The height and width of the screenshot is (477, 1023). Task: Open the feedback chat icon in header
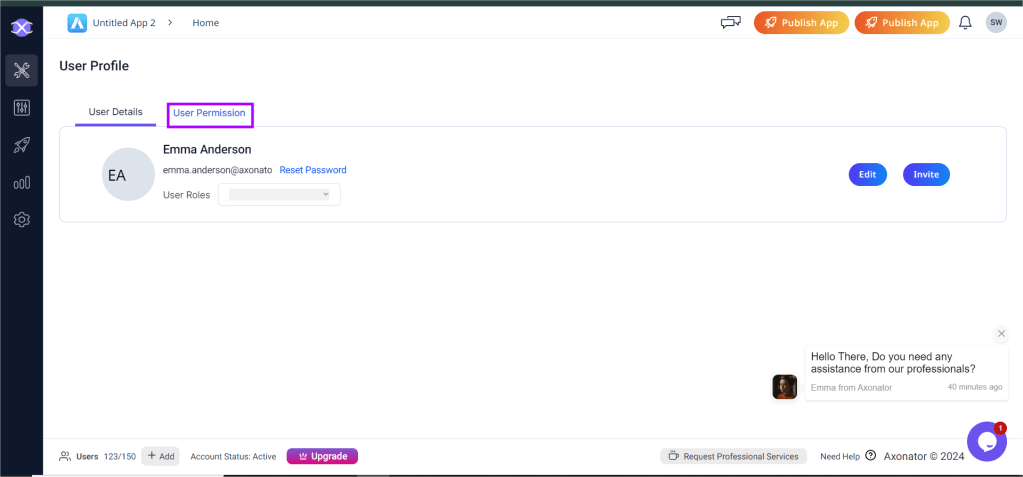[730, 22]
